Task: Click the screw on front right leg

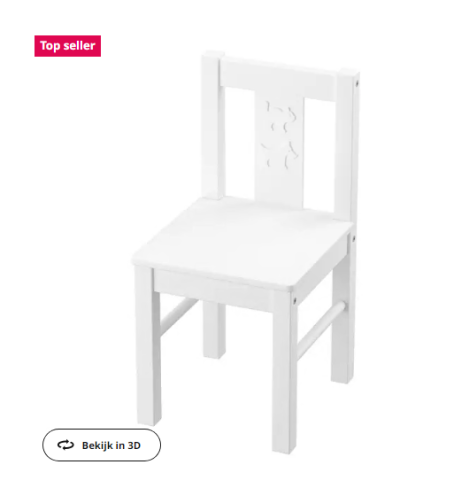Action: [294, 301]
